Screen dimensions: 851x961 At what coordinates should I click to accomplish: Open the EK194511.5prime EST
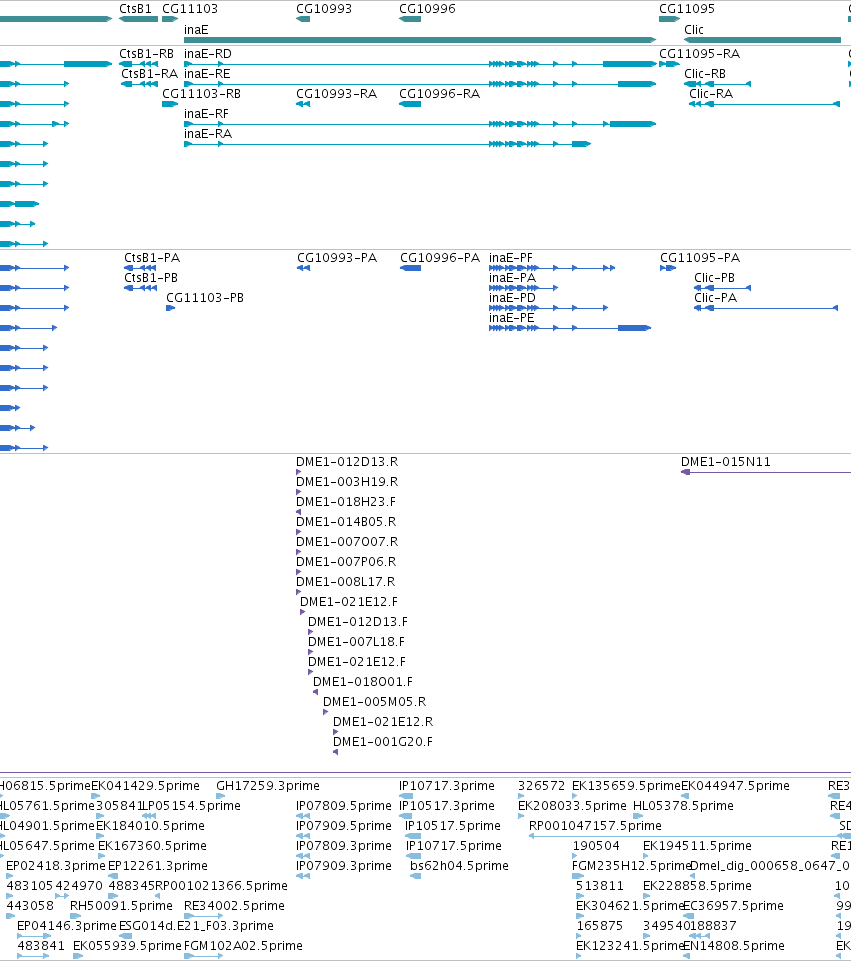point(646,856)
